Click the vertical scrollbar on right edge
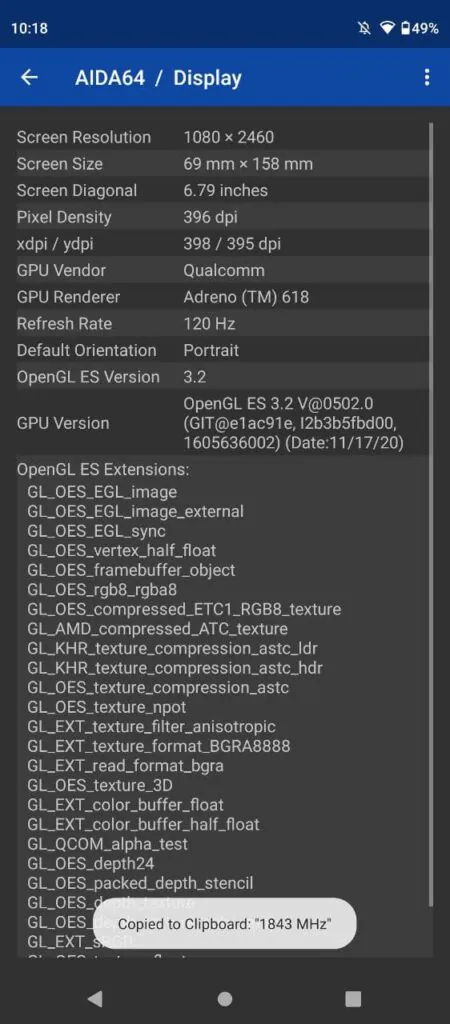Viewport: 450px width, 1024px height. [431, 515]
